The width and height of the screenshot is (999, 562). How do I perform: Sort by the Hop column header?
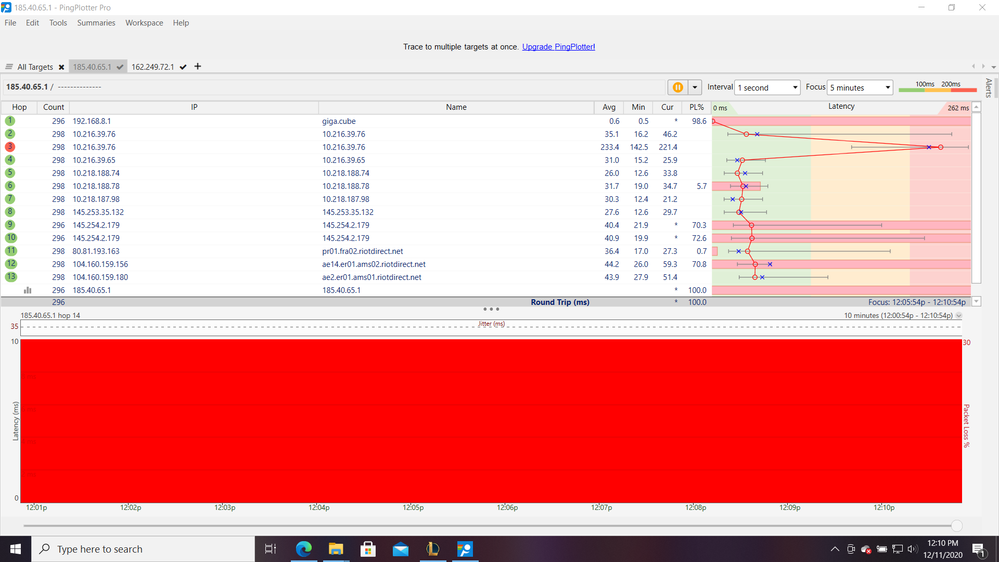pyautogui.click(x=19, y=107)
